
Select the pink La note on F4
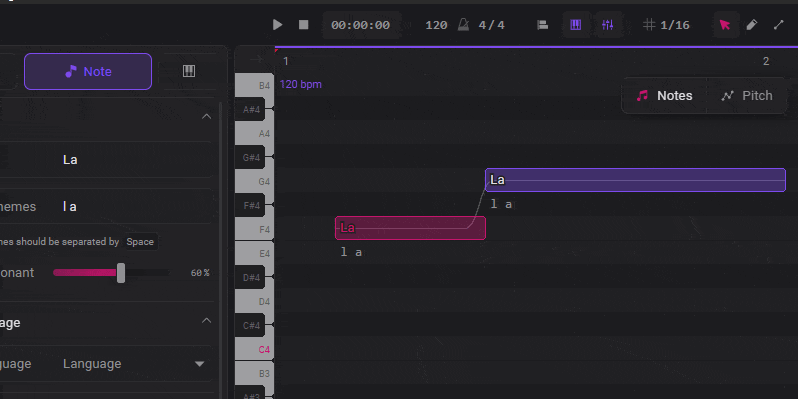click(410, 227)
